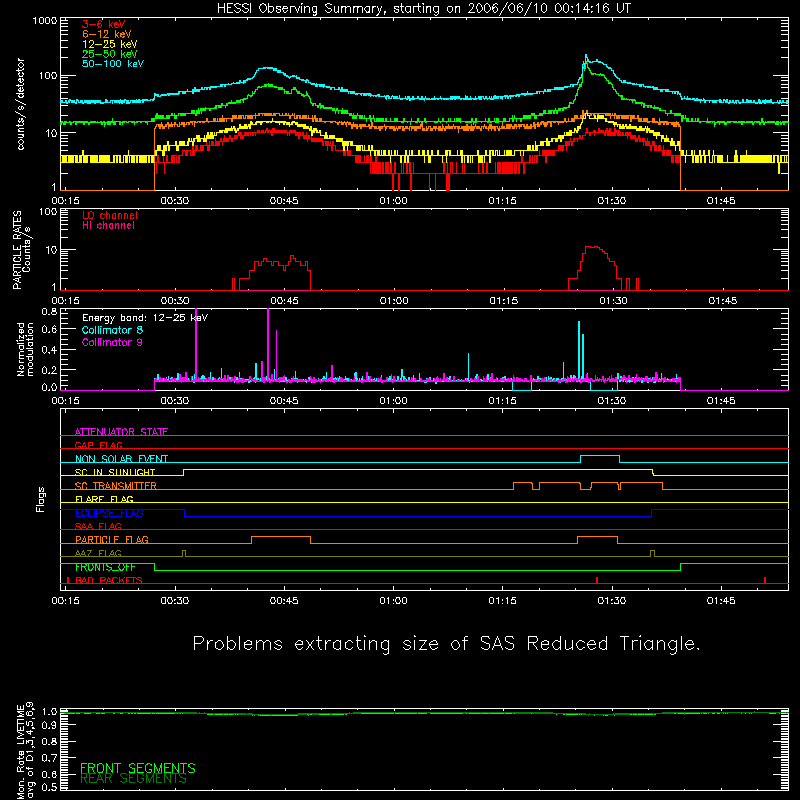
Task: Click the BAD PACKETS flag label
Action: click(x=109, y=580)
